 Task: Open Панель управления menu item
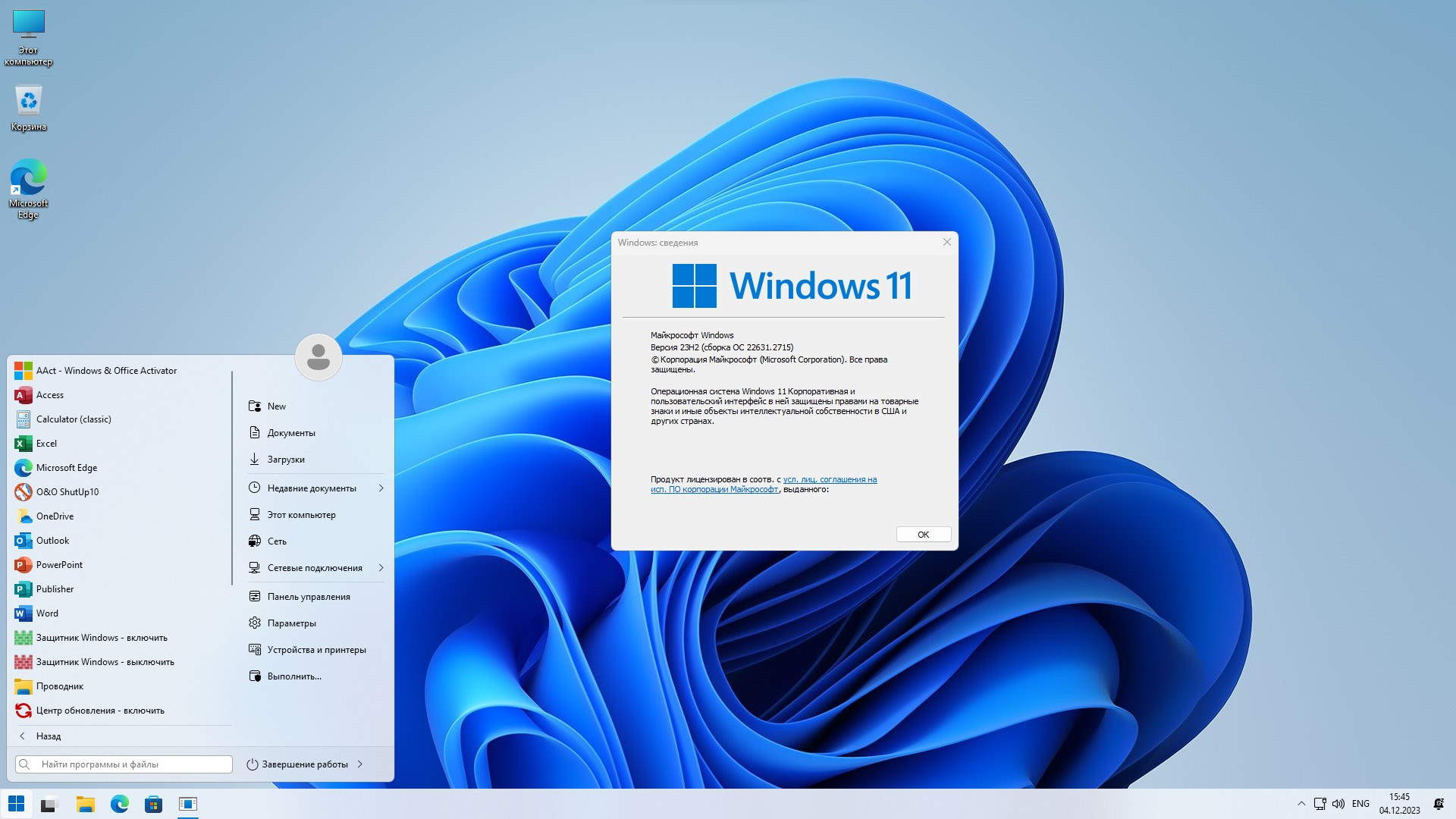308,597
